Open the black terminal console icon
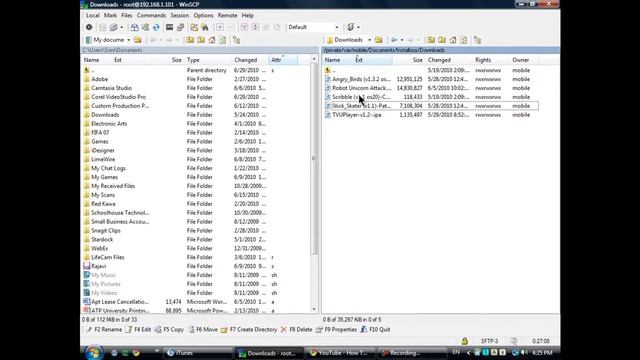The width and height of the screenshot is (640, 360). [169, 27]
